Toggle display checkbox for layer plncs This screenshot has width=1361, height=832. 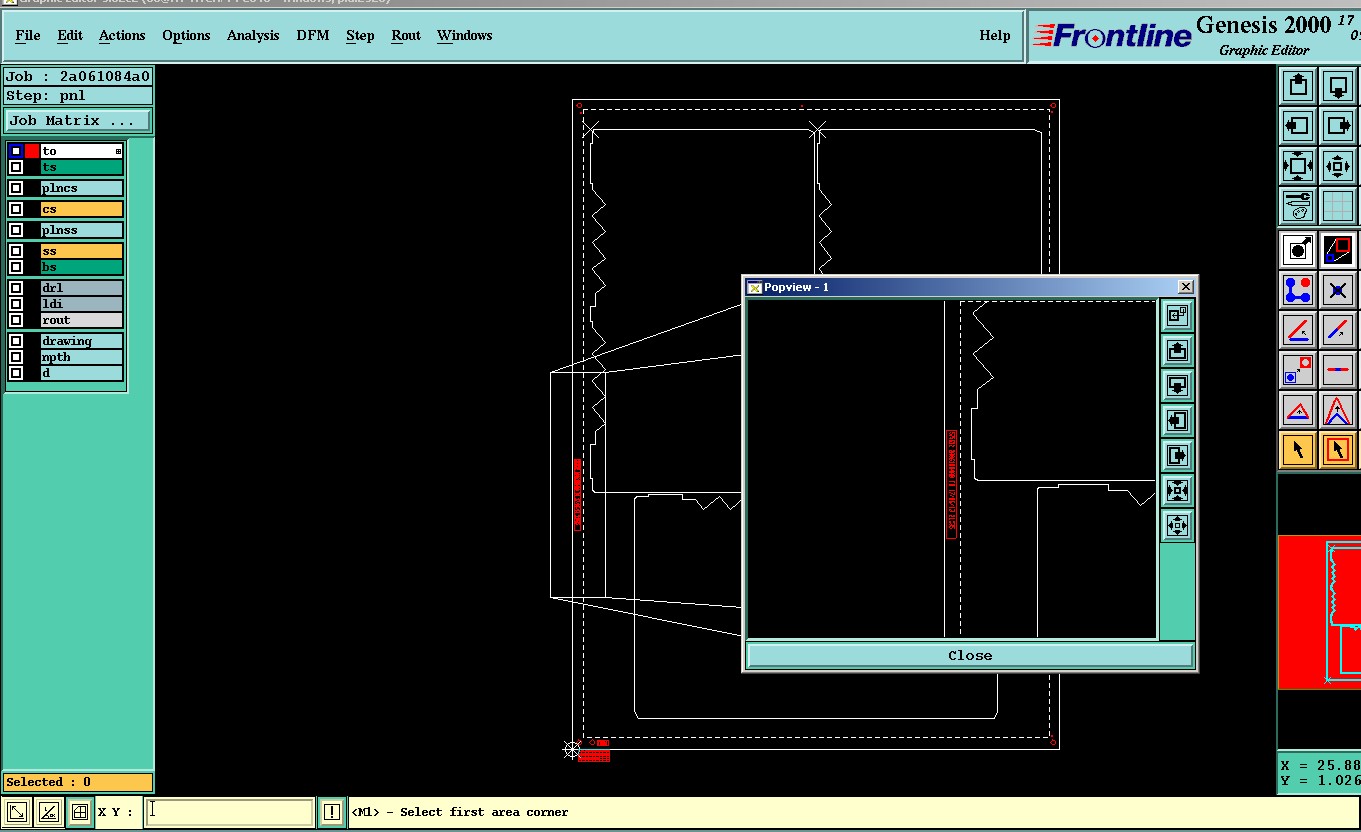point(16,188)
